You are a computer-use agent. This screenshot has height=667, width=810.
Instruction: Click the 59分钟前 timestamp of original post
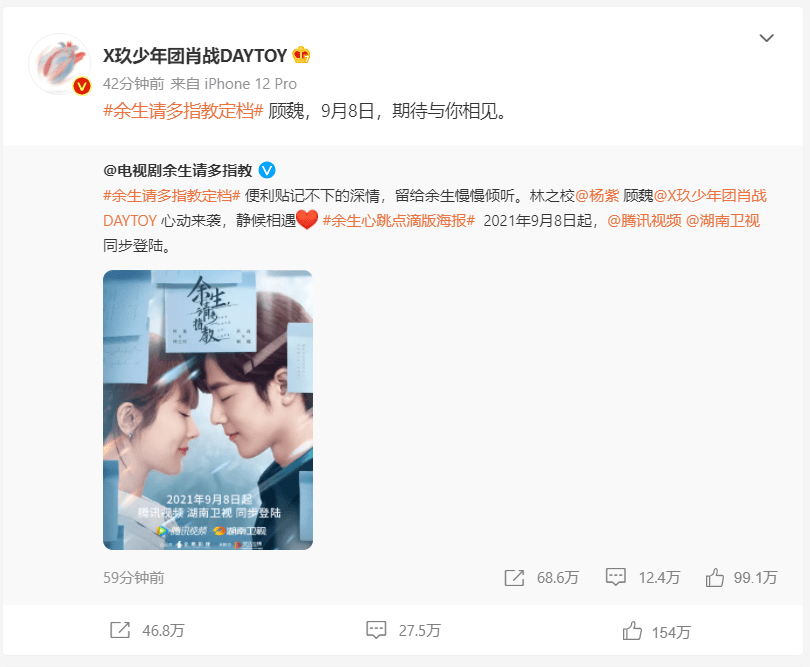(x=133, y=578)
